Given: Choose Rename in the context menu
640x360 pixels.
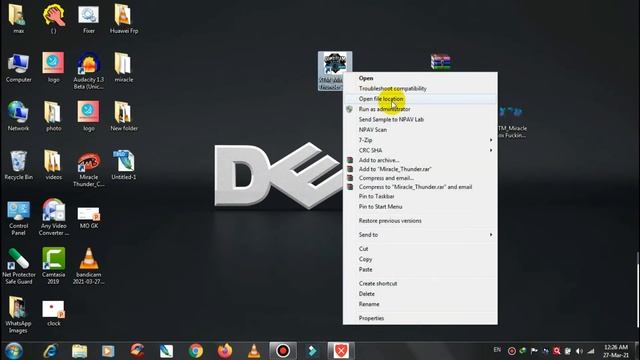Looking at the screenshot, I should coord(420,304).
